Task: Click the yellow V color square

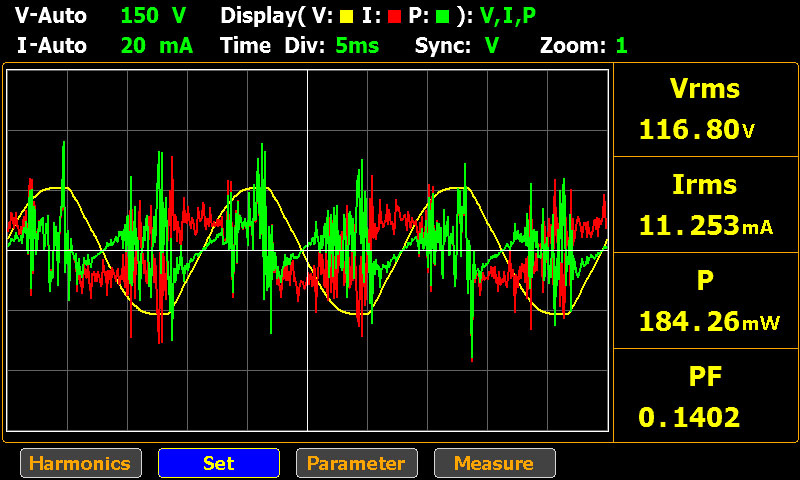Action: (346, 17)
